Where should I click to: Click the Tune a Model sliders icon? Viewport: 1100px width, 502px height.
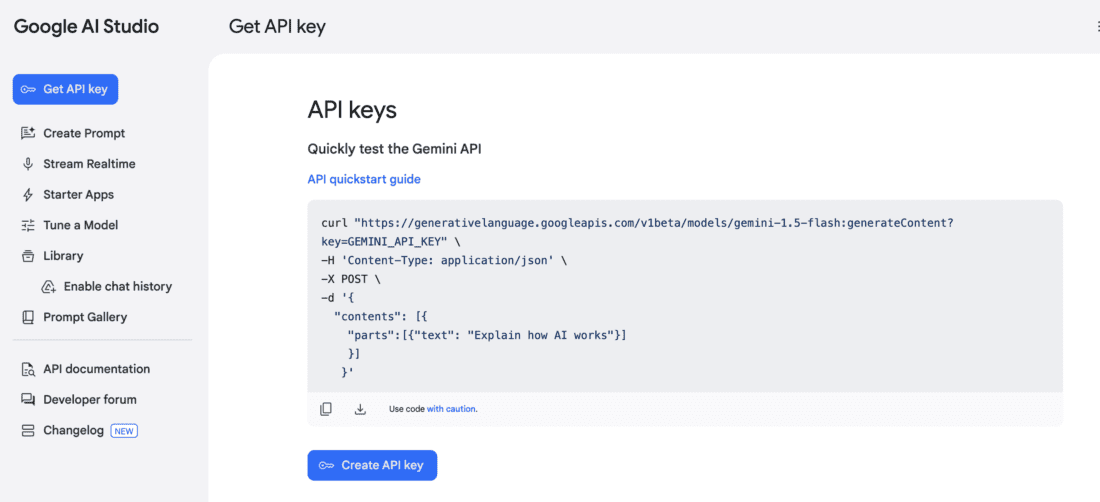click(x=28, y=226)
